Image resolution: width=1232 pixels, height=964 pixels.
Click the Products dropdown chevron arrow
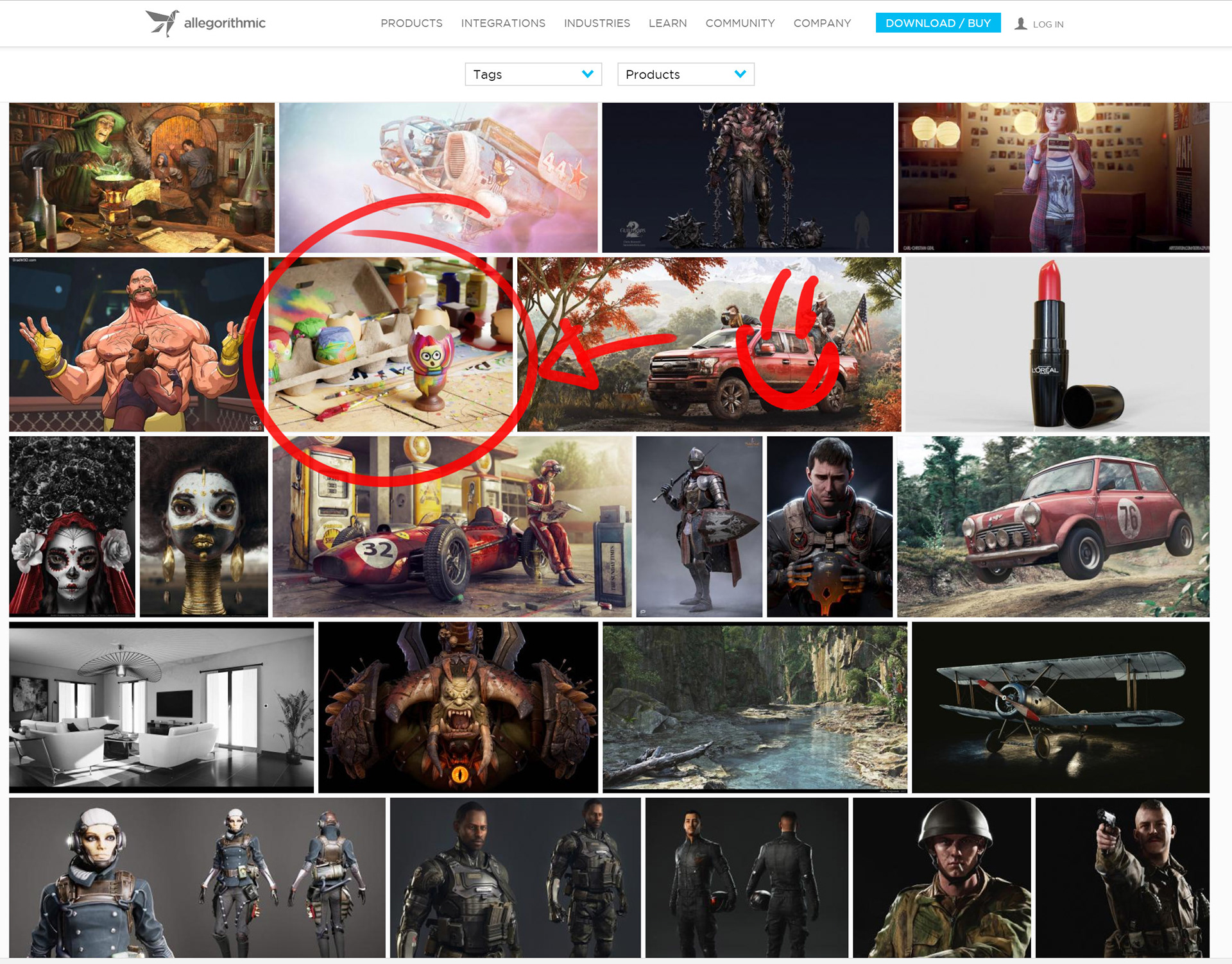[x=740, y=74]
